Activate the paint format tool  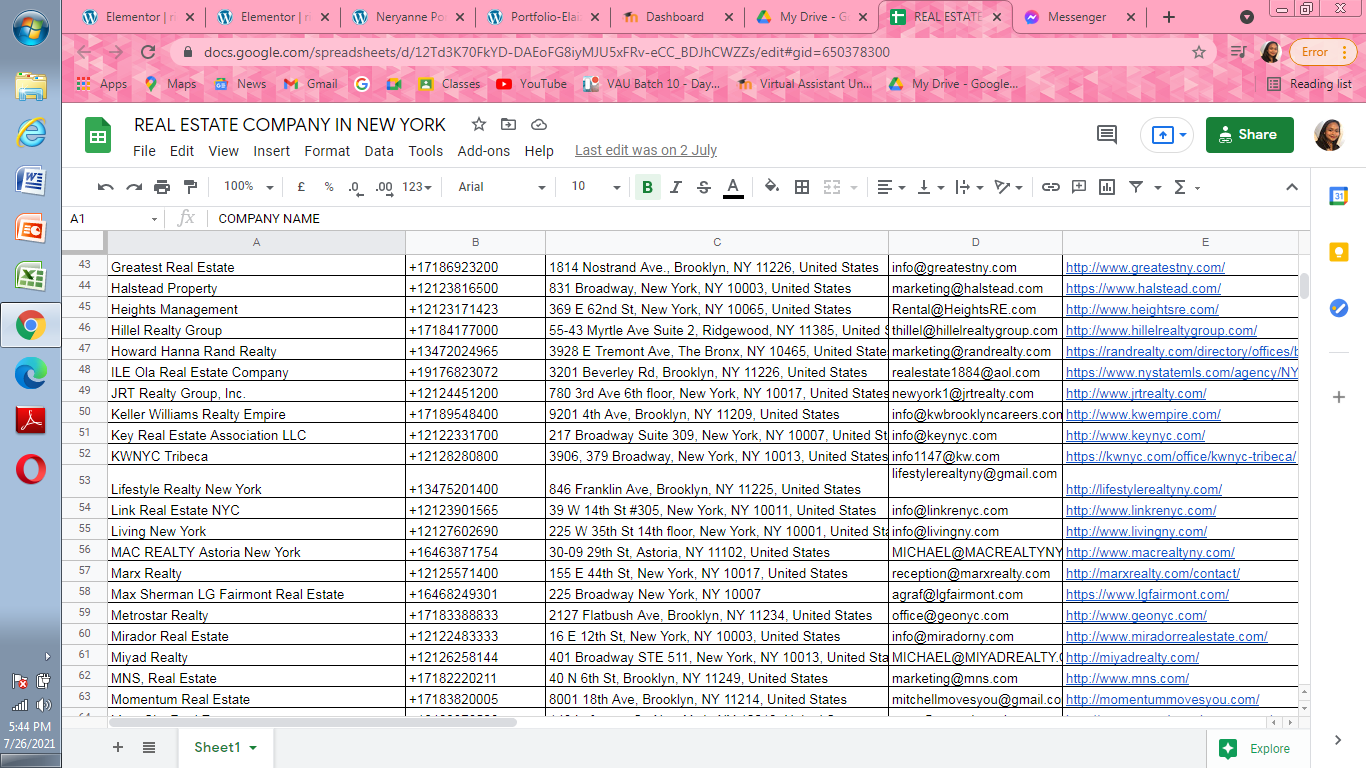point(190,187)
